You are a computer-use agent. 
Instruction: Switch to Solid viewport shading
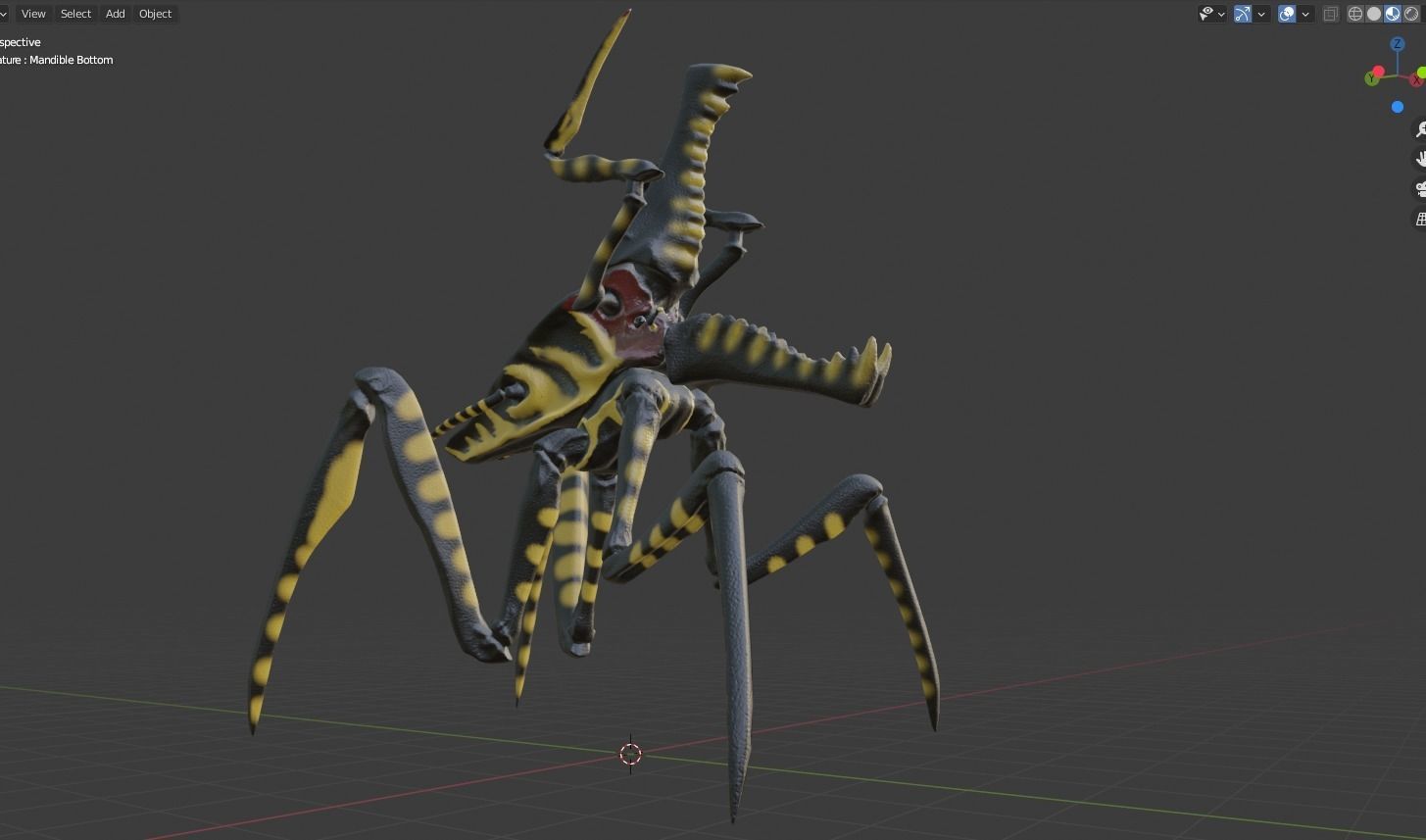(1374, 14)
